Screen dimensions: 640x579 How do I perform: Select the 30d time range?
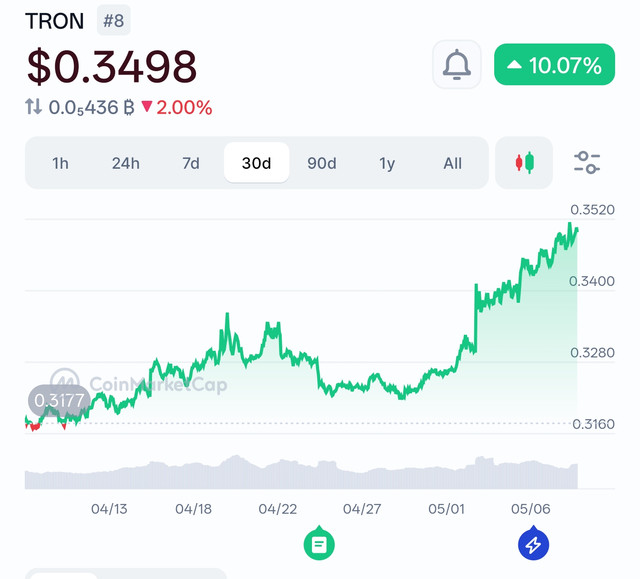[x=256, y=163]
